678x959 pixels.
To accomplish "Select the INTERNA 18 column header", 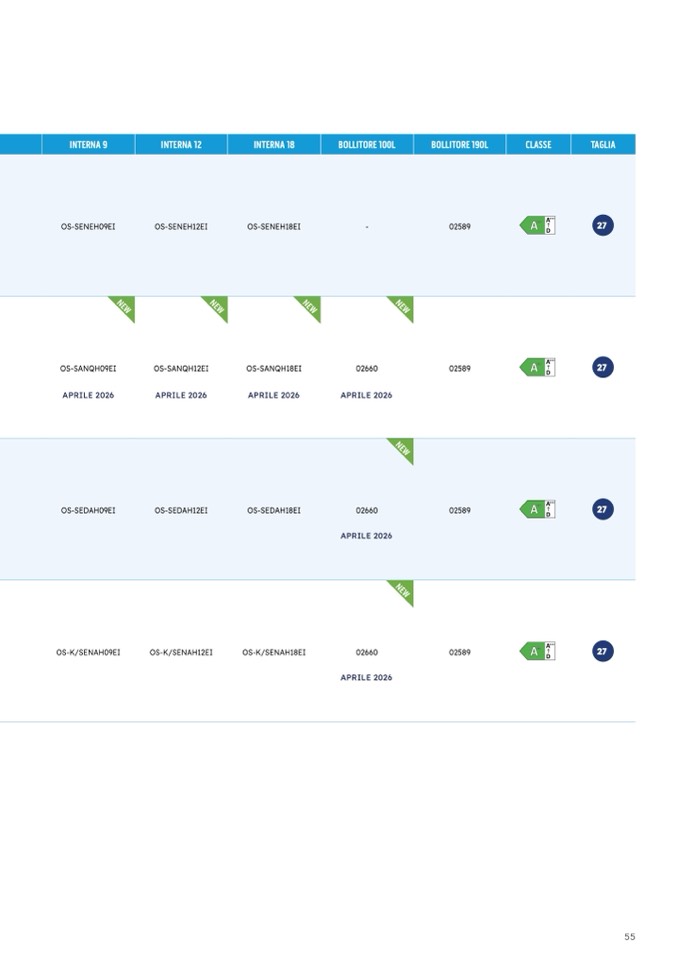I will (274, 145).
